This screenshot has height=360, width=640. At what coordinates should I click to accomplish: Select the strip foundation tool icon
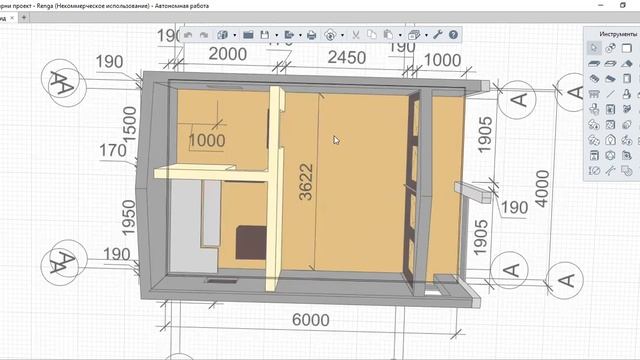[610, 78]
